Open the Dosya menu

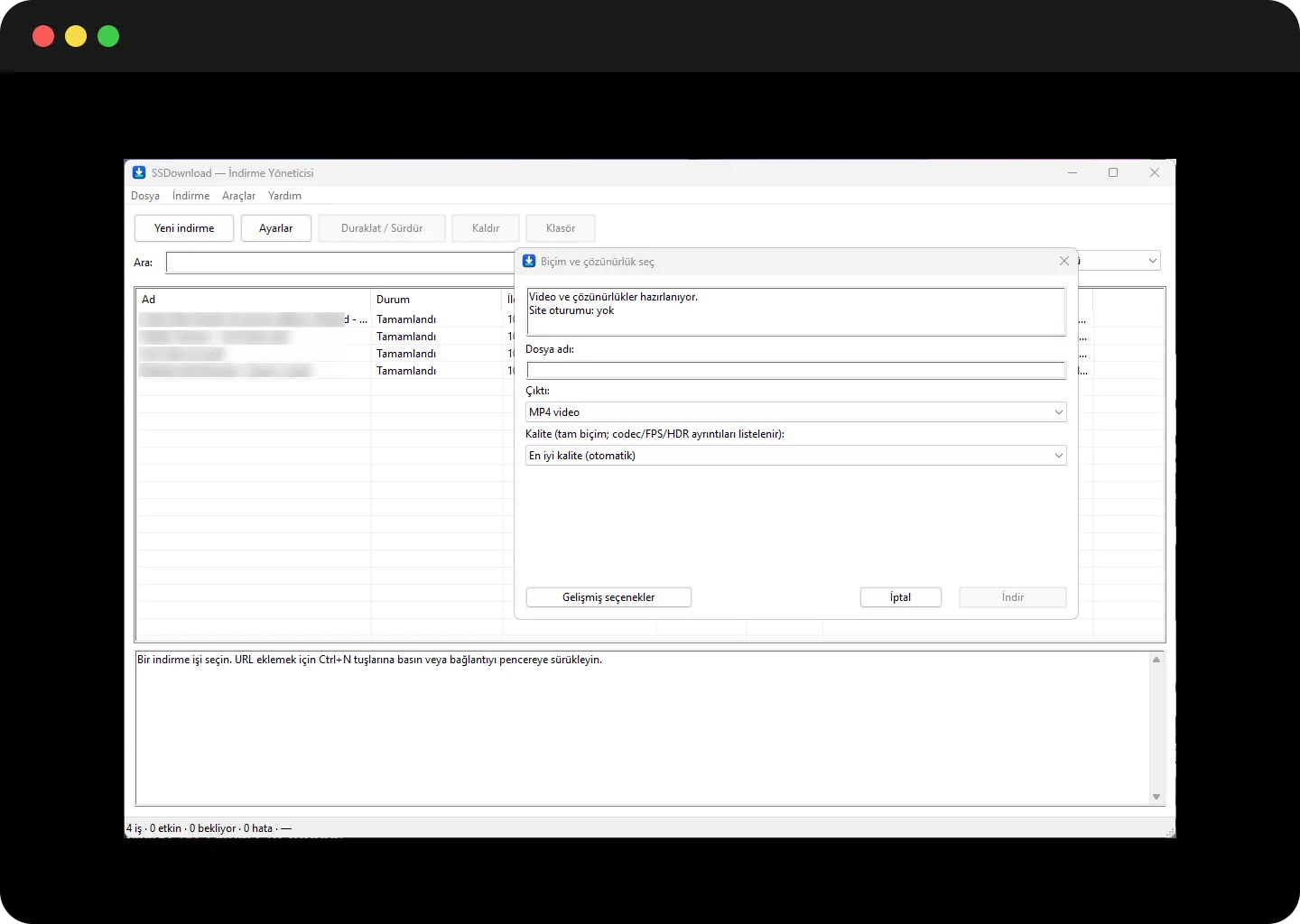tap(145, 196)
